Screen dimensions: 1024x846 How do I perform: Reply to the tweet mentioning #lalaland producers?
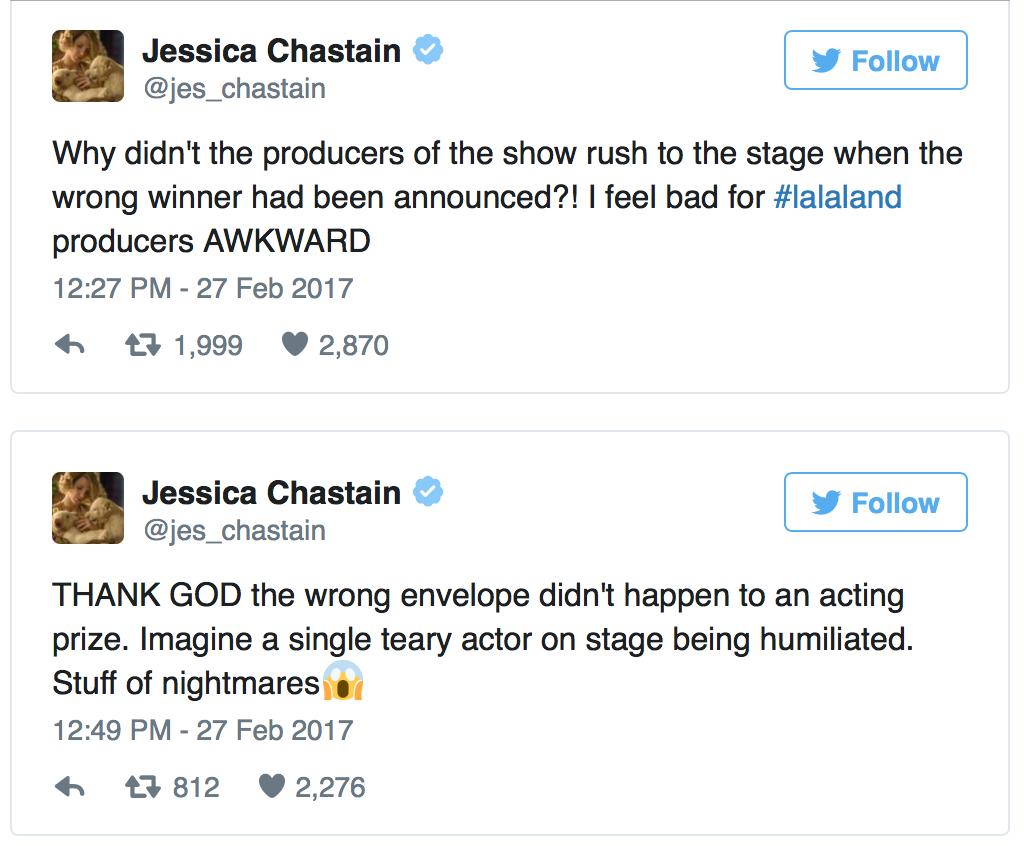(69, 346)
